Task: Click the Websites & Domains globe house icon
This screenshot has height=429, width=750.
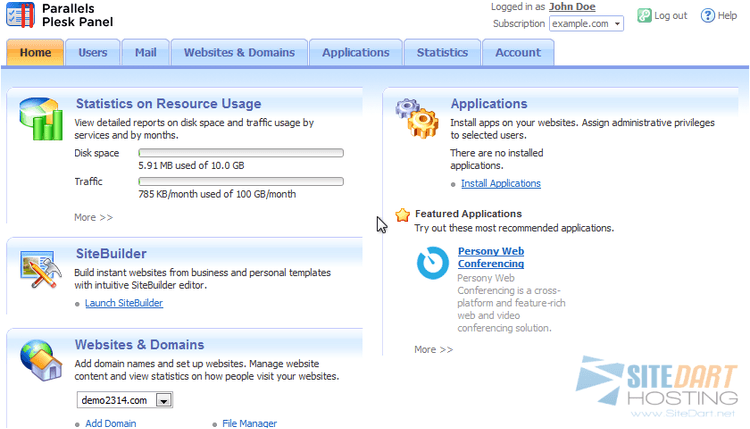Action: point(41,360)
